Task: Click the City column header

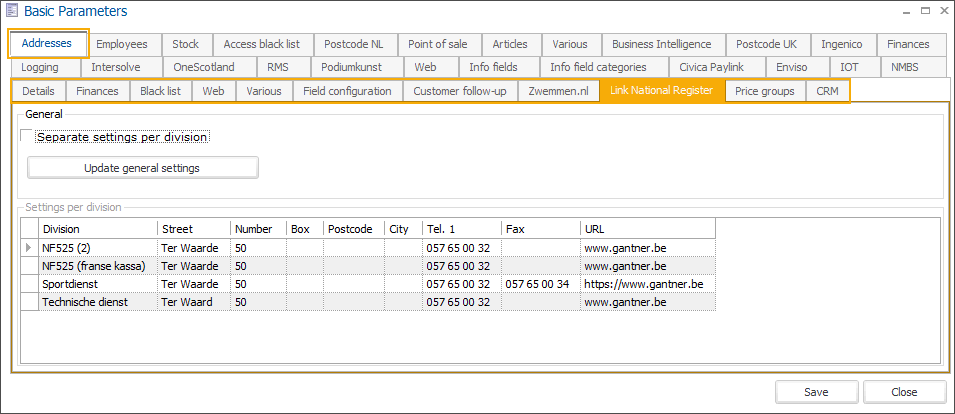Action: click(403, 229)
